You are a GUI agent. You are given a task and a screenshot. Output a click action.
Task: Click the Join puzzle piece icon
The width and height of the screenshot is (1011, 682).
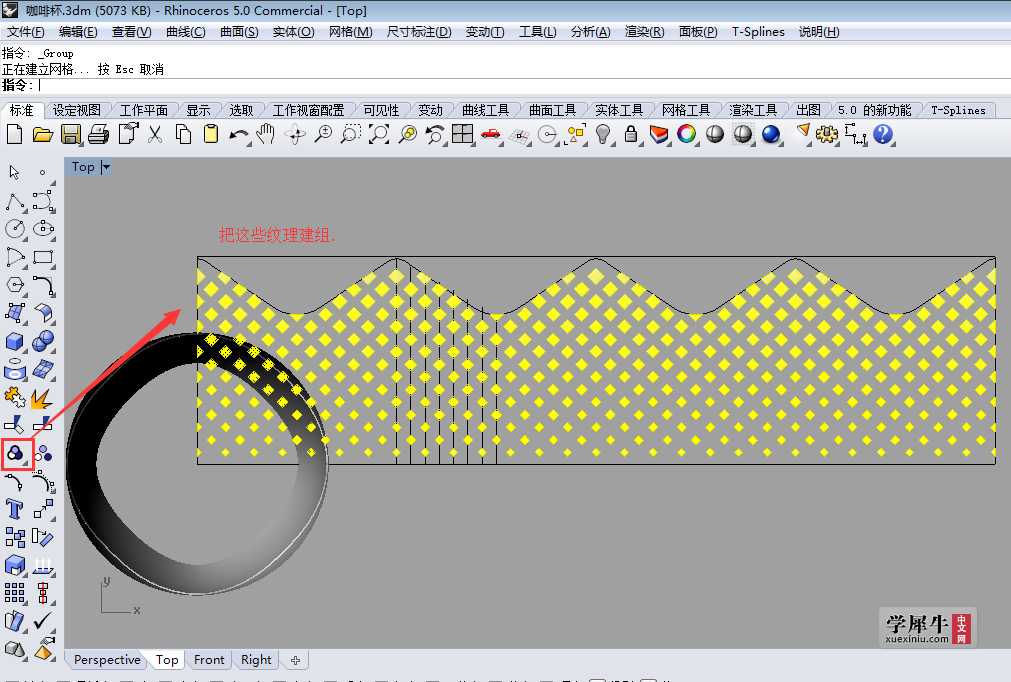tap(15, 397)
